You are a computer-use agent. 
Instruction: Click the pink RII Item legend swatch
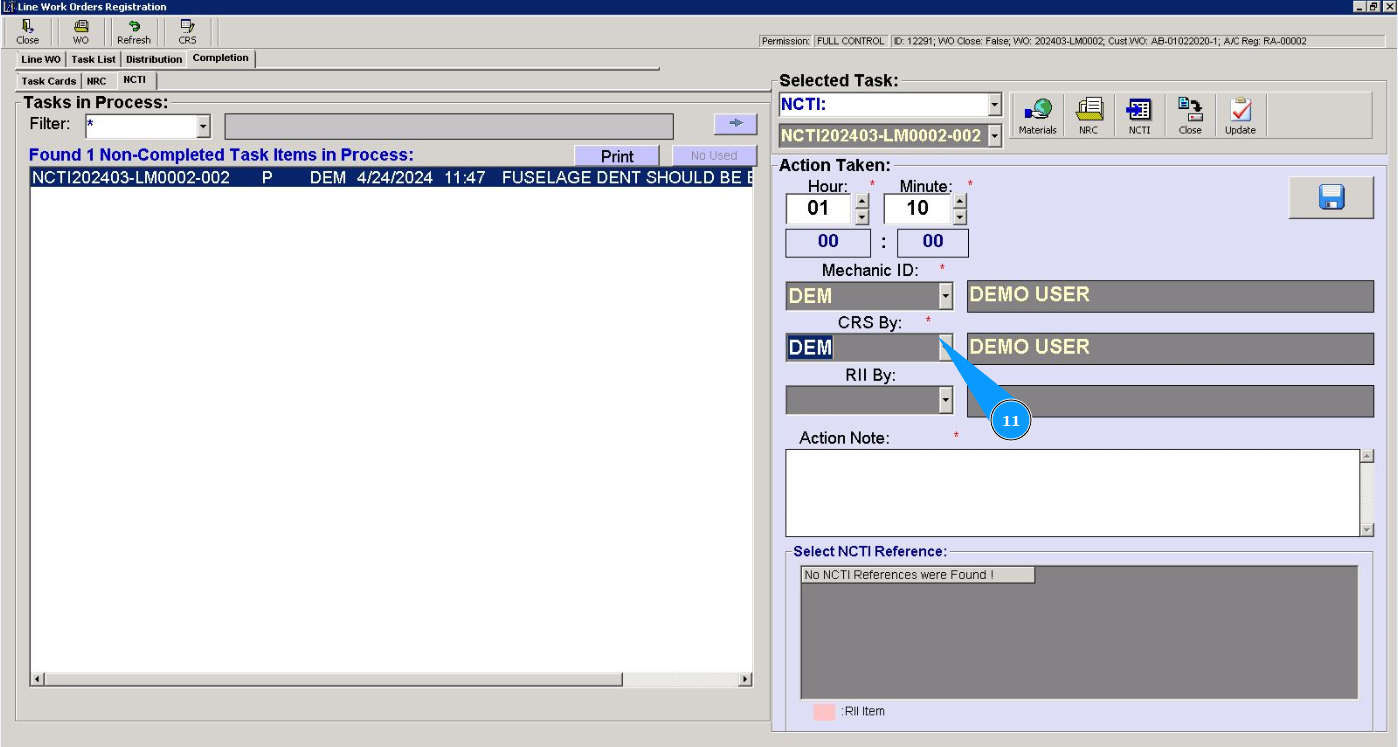pos(824,712)
